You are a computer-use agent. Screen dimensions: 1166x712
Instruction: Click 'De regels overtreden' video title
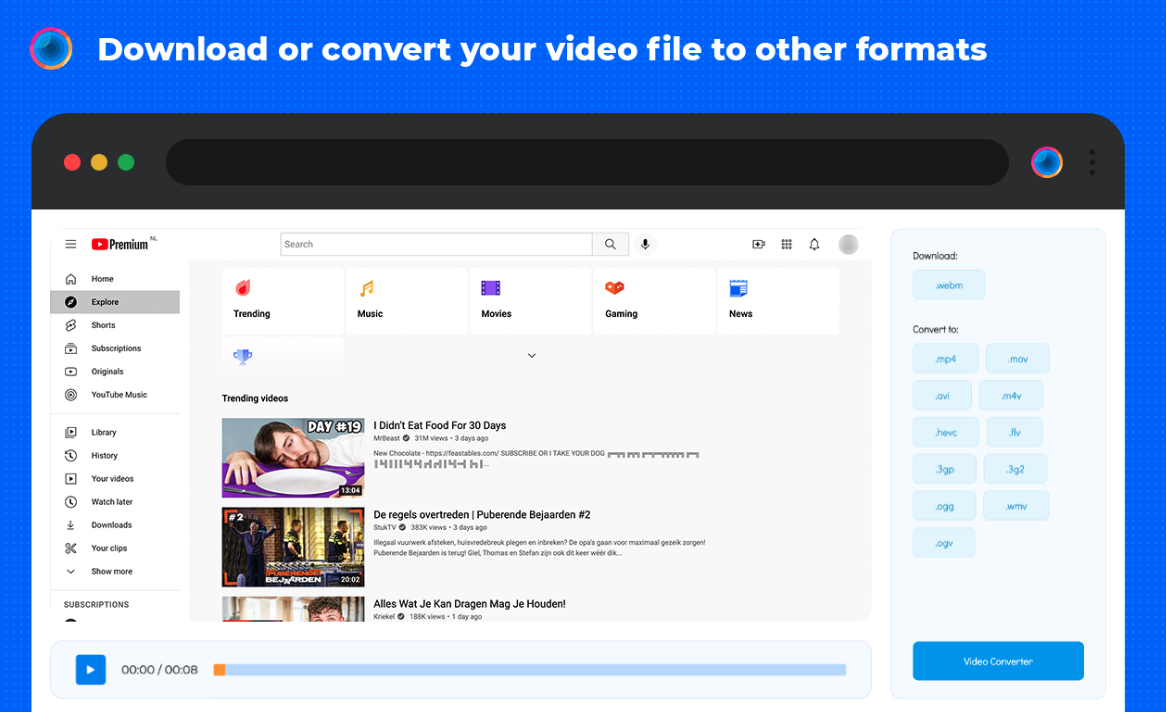pos(482,514)
